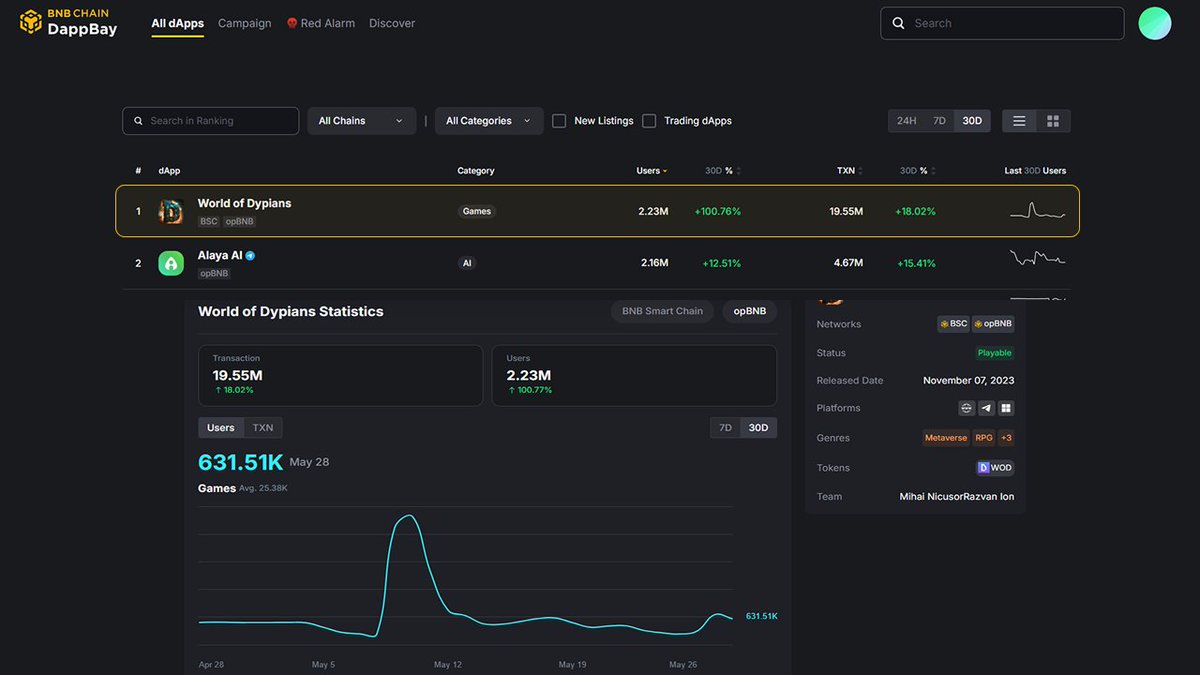Sort by Users 30D % column
Viewport: 1200px width, 675px height.
pyautogui.click(x=722, y=171)
